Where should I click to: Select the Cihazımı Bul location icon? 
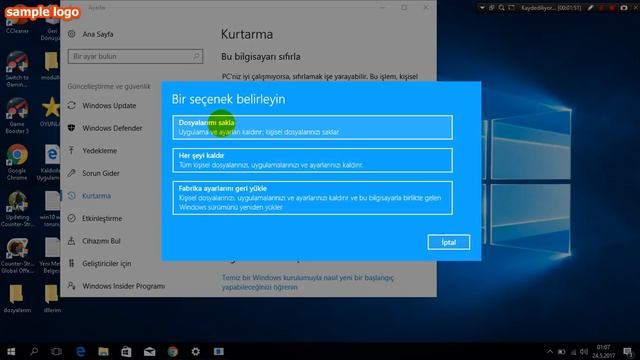pyautogui.click(x=72, y=240)
